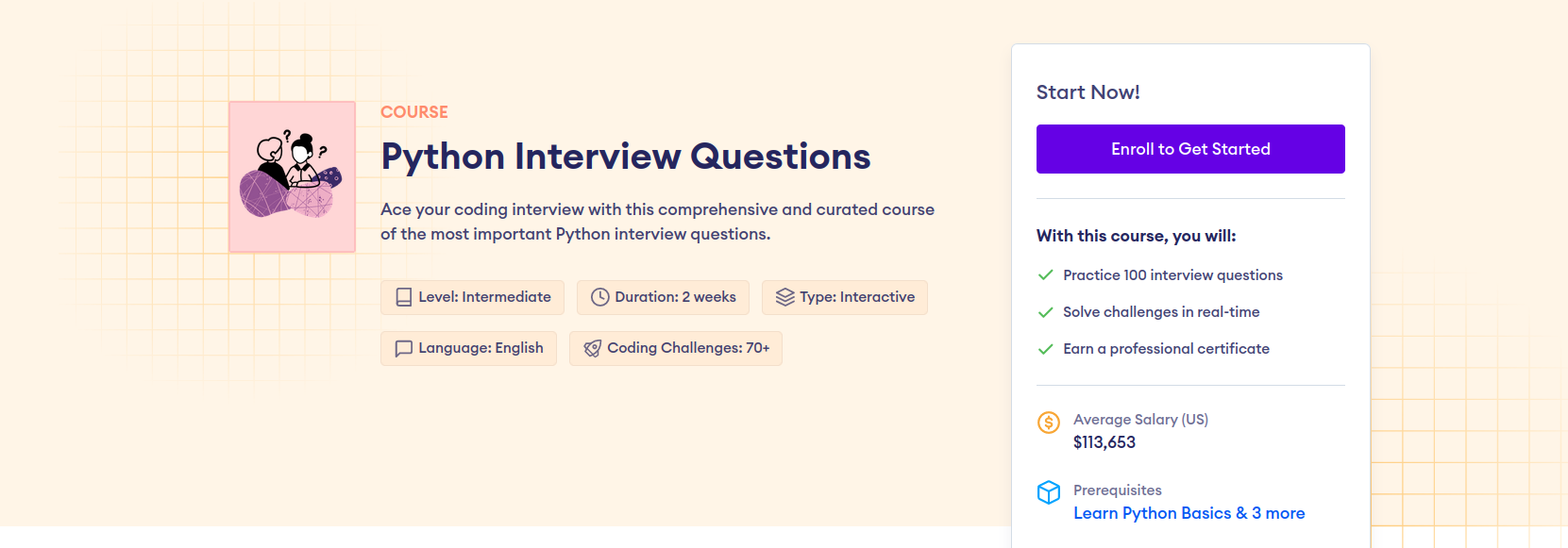This screenshot has width=1568, height=548.
Task: Click the Enroll to Get Started button
Action: tap(1190, 148)
